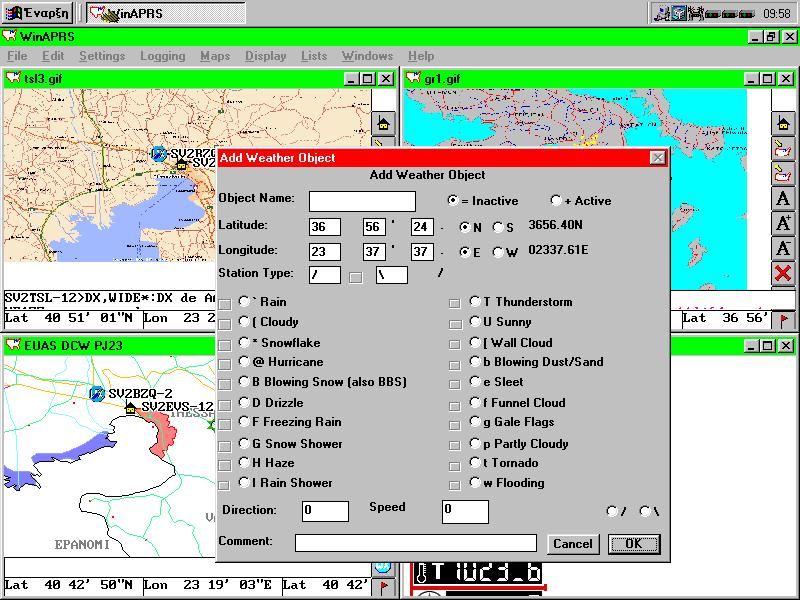Open the Display menu
Image resolution: width=800 pixels, height=600 pixels.
pyautogui.click(x=265, y=56)
